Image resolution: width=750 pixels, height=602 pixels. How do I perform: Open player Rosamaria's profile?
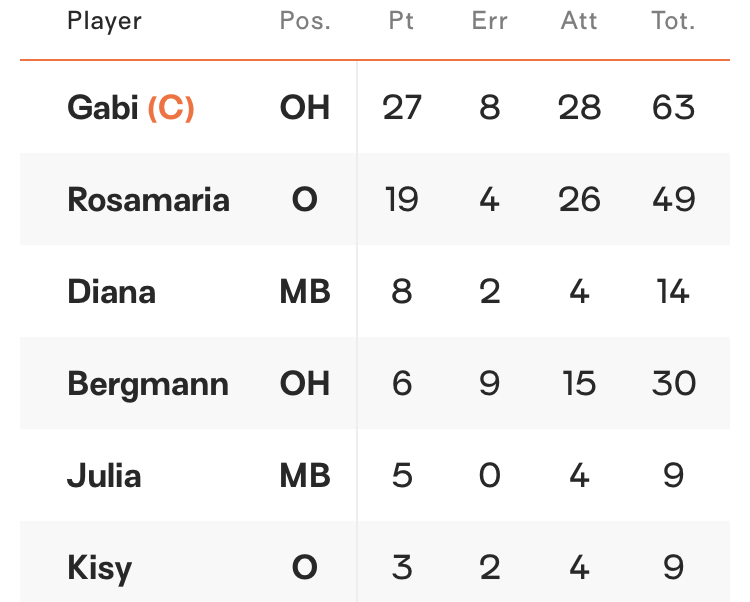click(148, 199)
